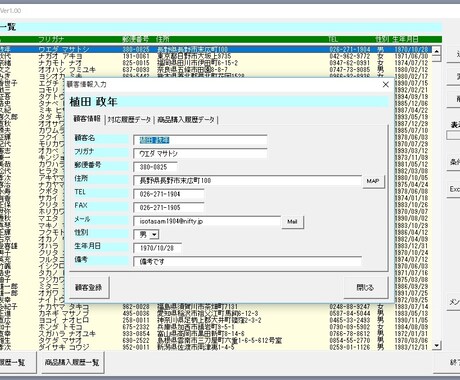Screen dimensions: 460x380
Task: Open the 対応履歴データ tab
Action: pyautogui.click(x=129, y=120)
